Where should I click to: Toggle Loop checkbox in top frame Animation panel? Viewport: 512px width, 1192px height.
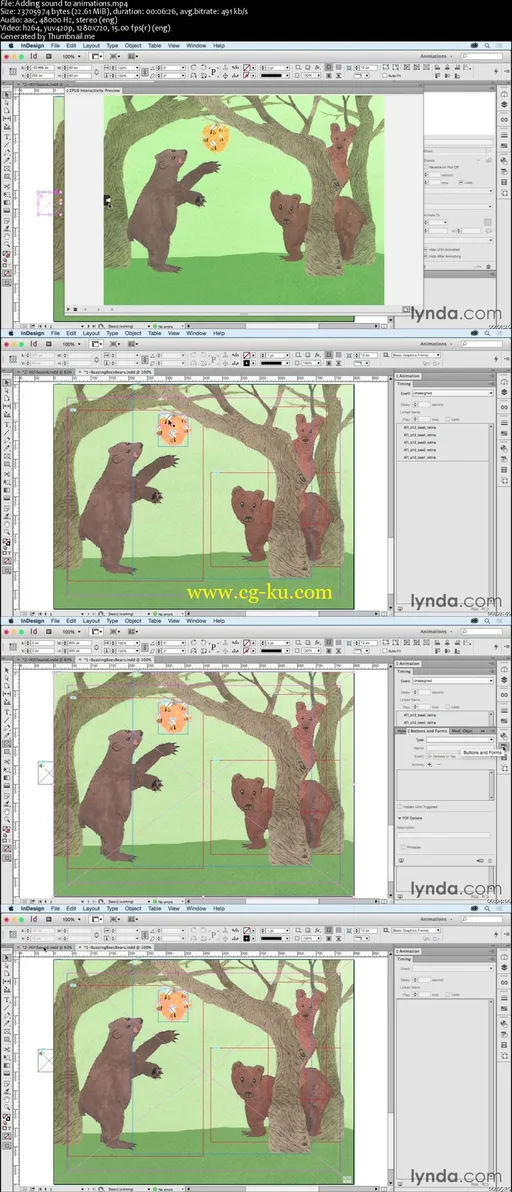coord(459,182)
